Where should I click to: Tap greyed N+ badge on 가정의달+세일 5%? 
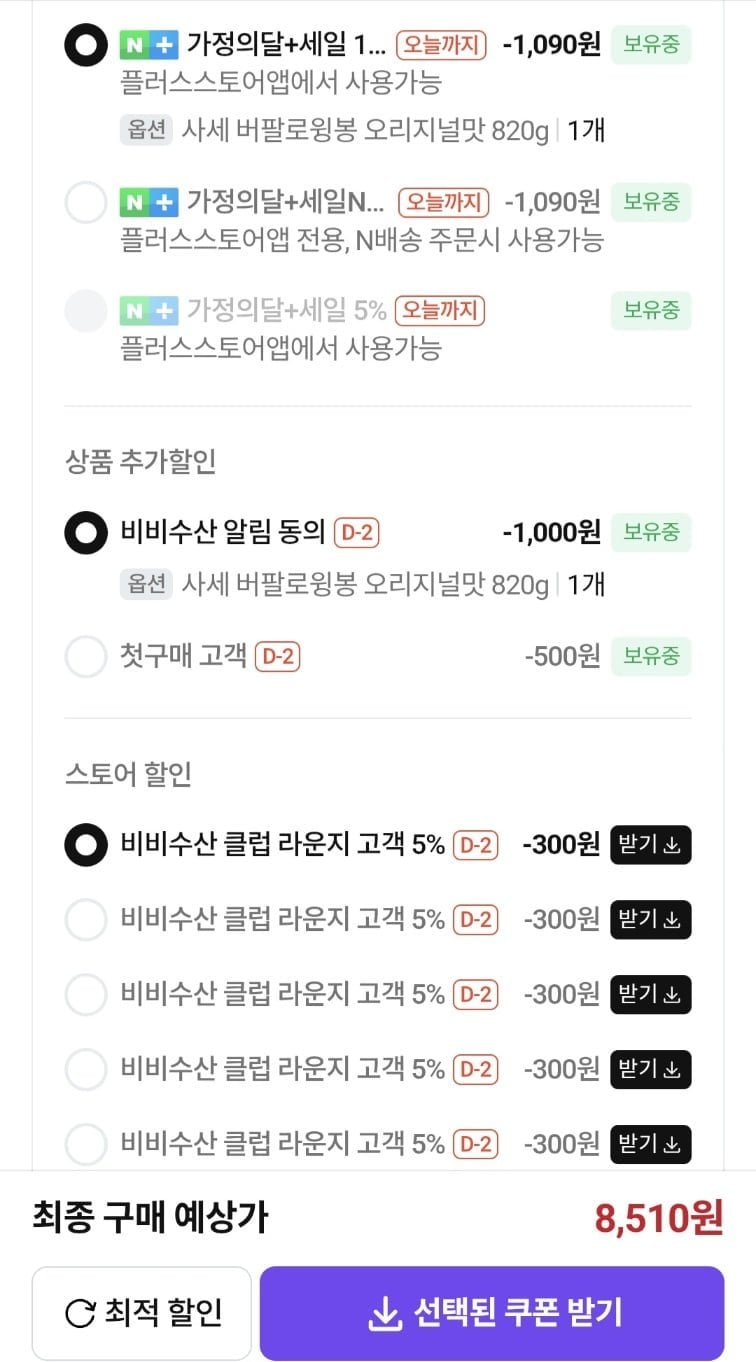(148, 311)
